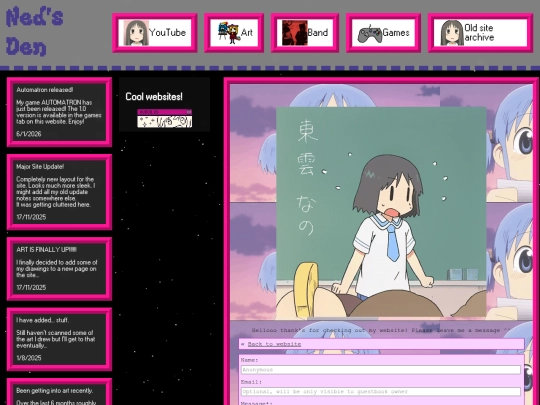
Task: Click the red silhouette band icon
Action: pos(294,33)
